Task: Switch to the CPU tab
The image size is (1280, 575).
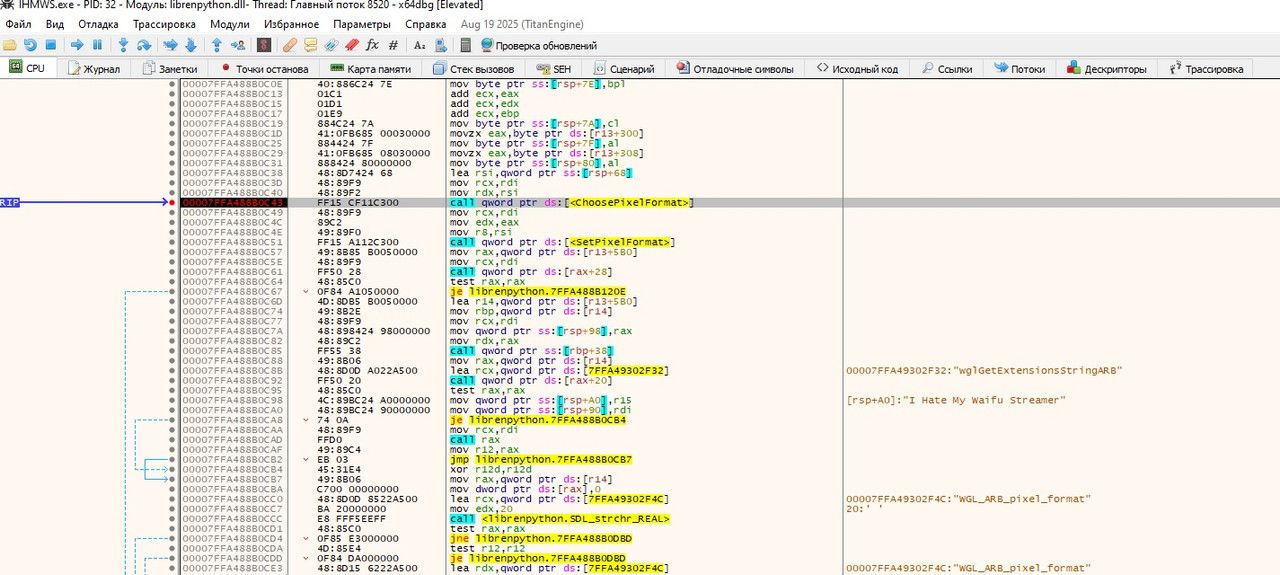Action: point(27,69)
